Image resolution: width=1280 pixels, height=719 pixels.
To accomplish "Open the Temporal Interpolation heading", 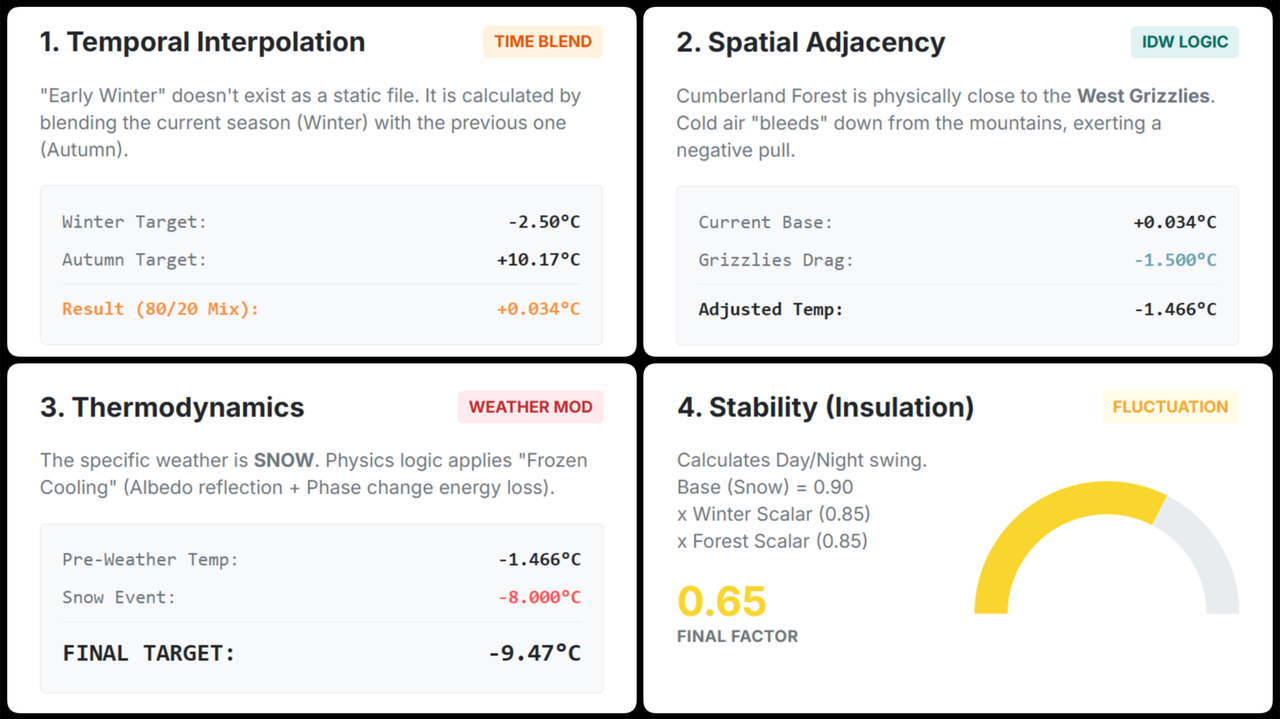I will point(202,42).
